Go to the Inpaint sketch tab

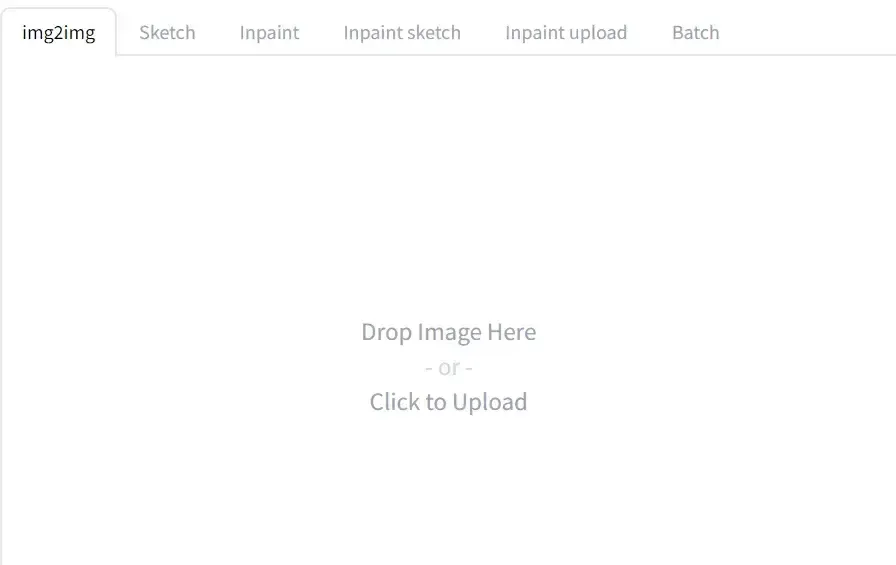coord(402,33)
